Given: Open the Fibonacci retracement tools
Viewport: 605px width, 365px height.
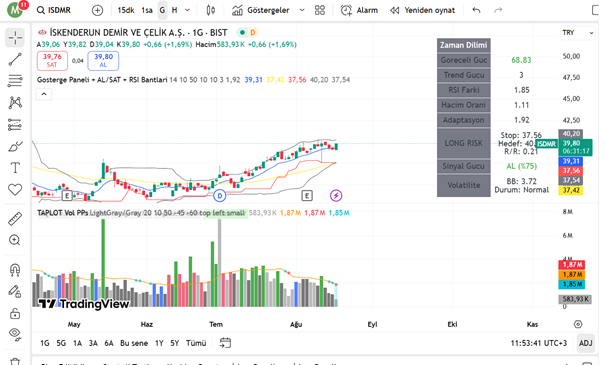Looking at the screenshot, I should (15, 81).
